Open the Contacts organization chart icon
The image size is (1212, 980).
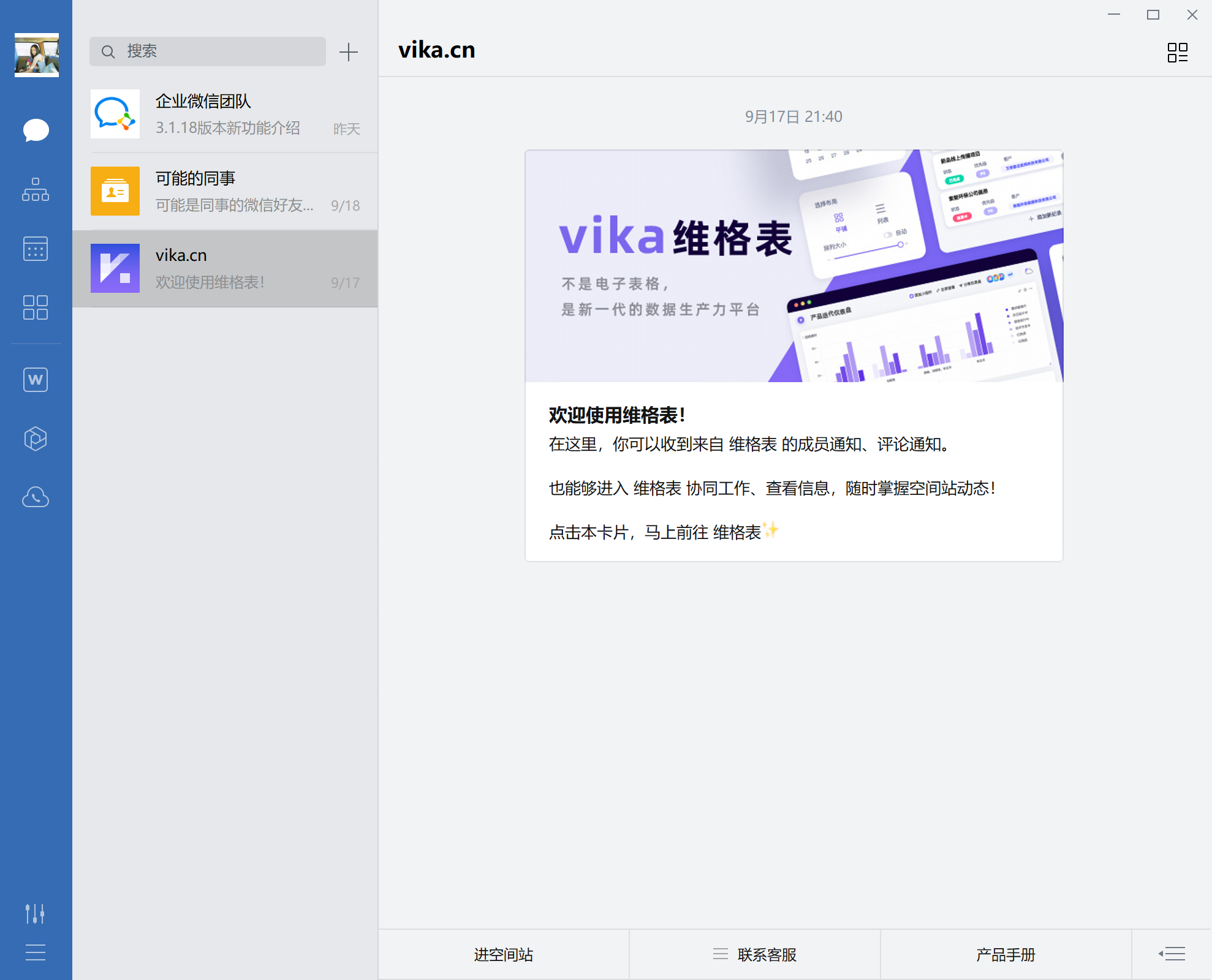[x=36, y=190]
